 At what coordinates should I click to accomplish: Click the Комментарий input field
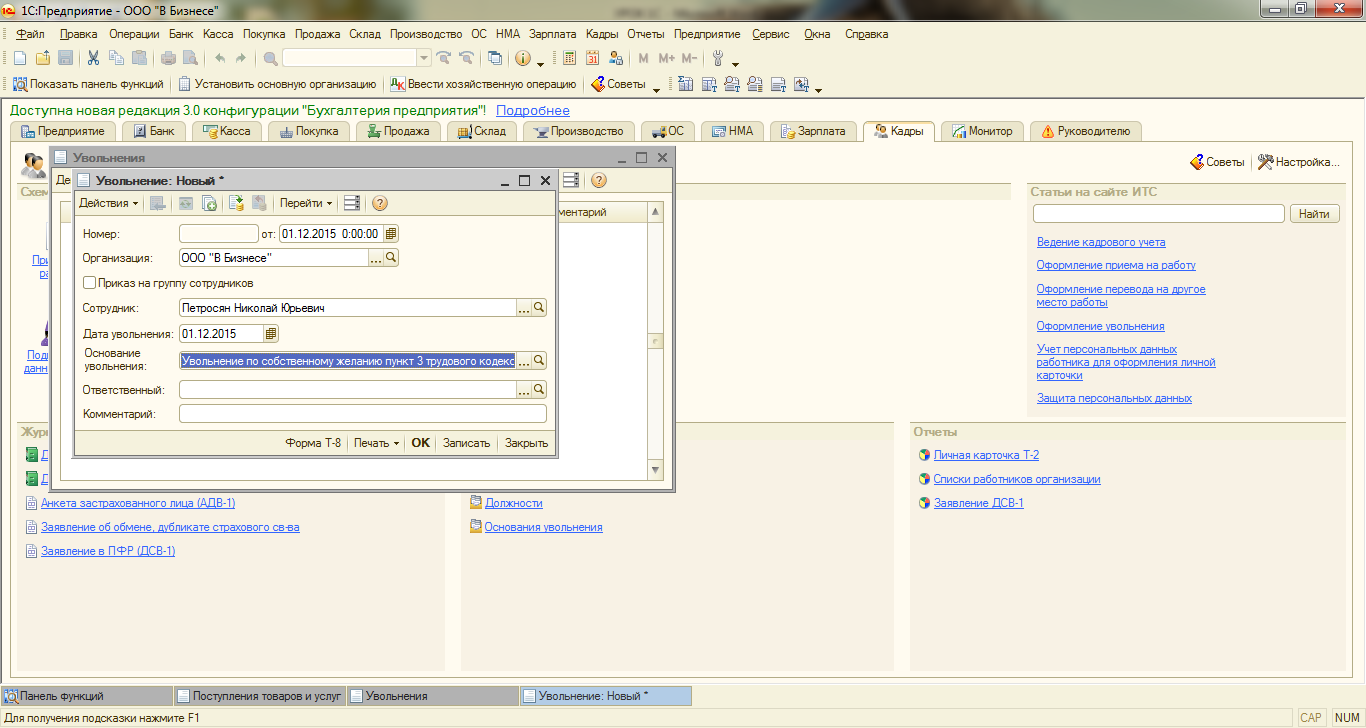(363, 414)
